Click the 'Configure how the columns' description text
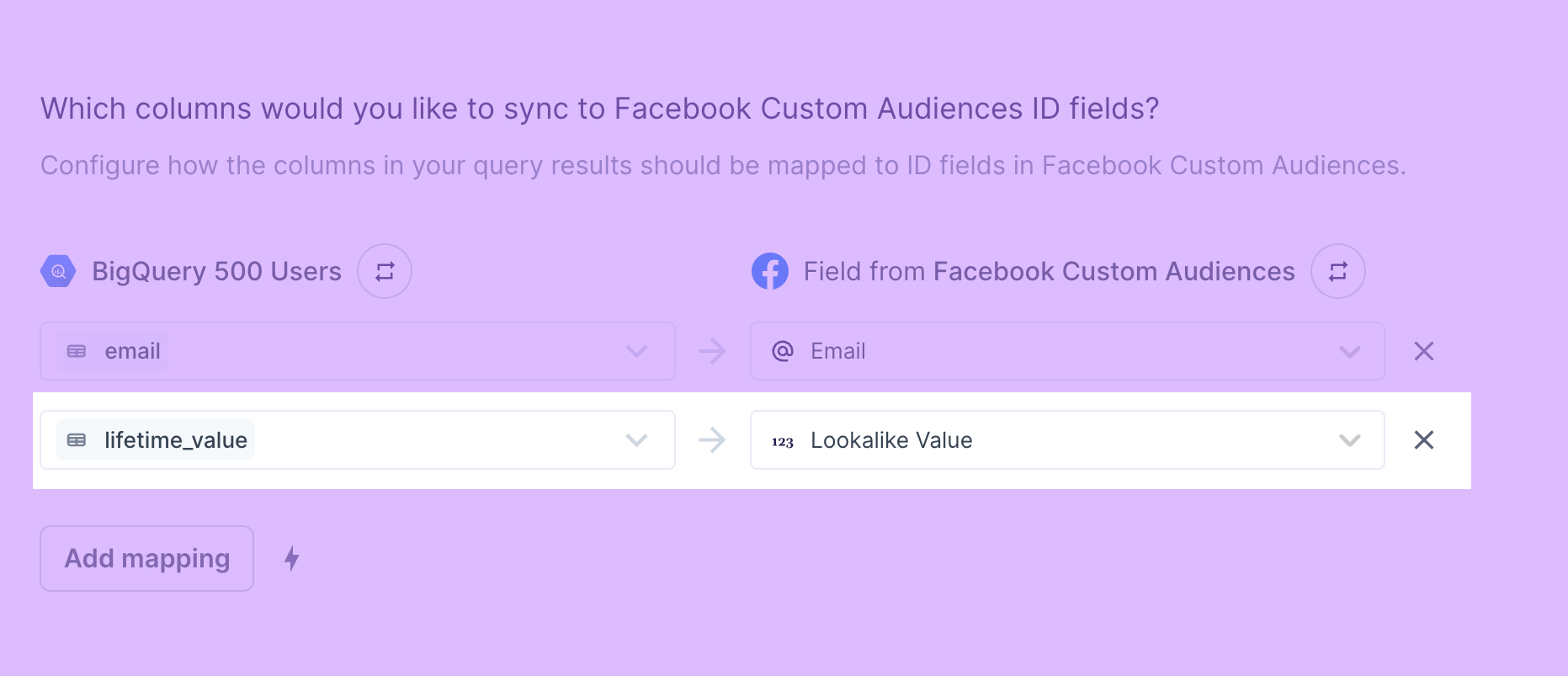 723,166
